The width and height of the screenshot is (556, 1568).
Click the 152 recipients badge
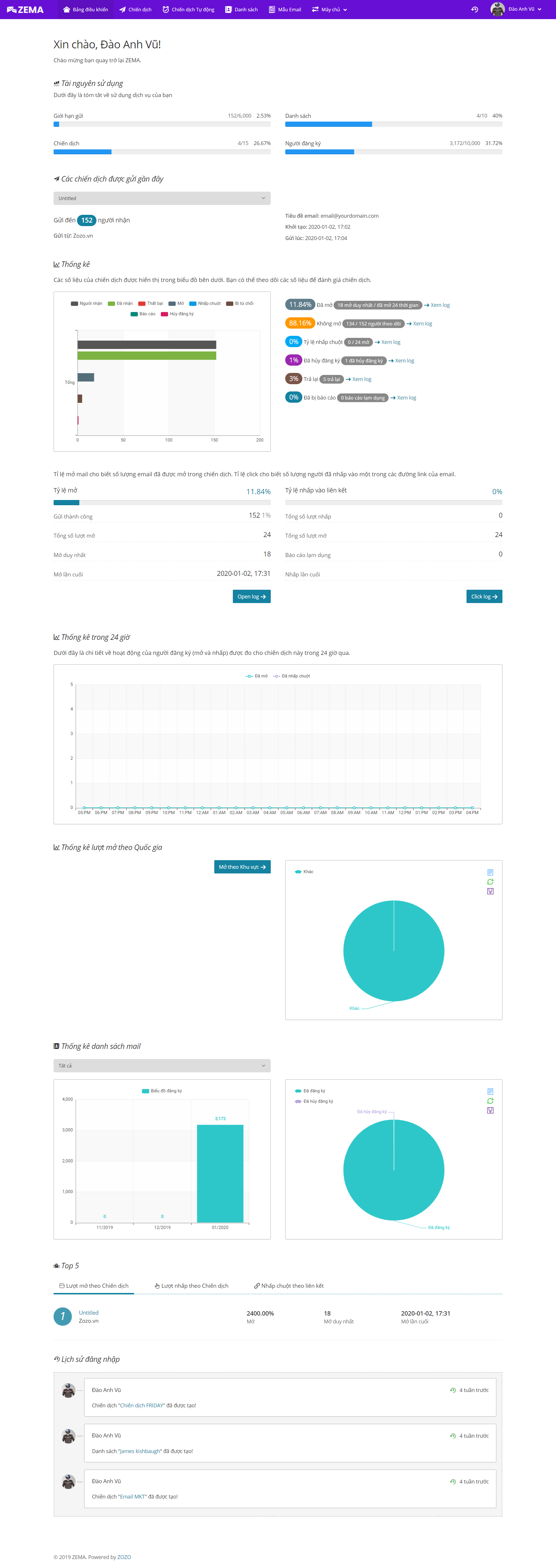tap(87, 220)
